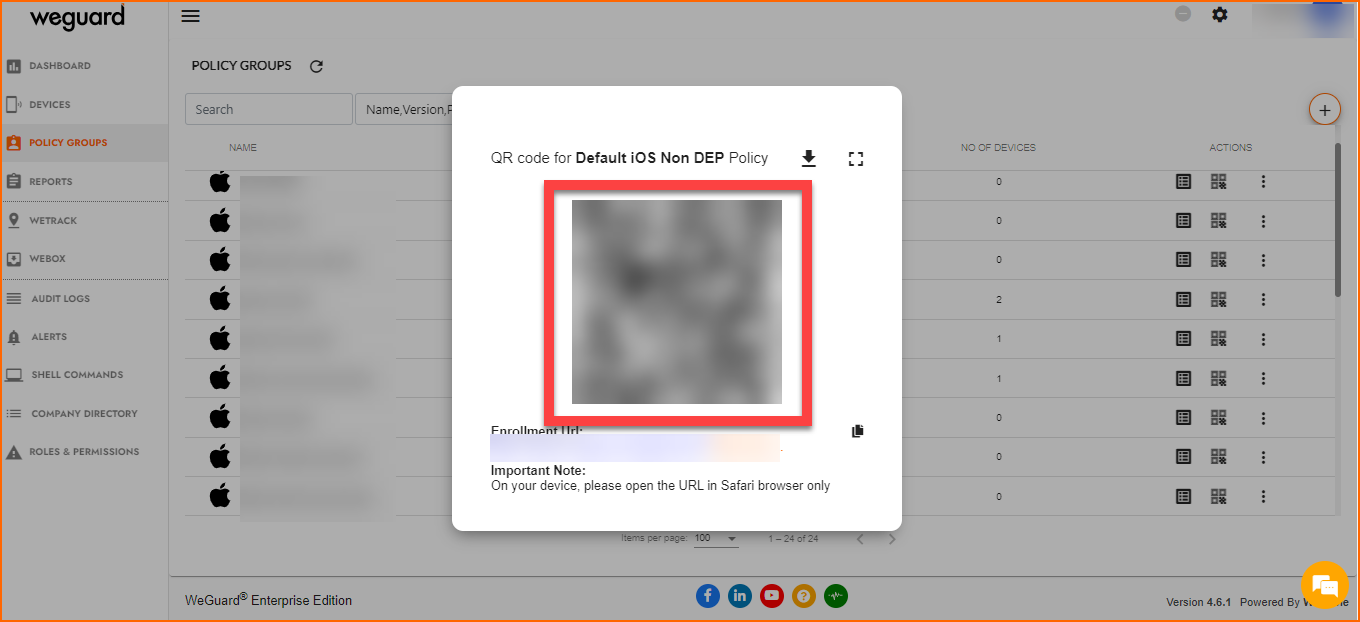
Task: Click the 'WeGuard Enterprise Edition' footer text
Action: tap(269, 600)
